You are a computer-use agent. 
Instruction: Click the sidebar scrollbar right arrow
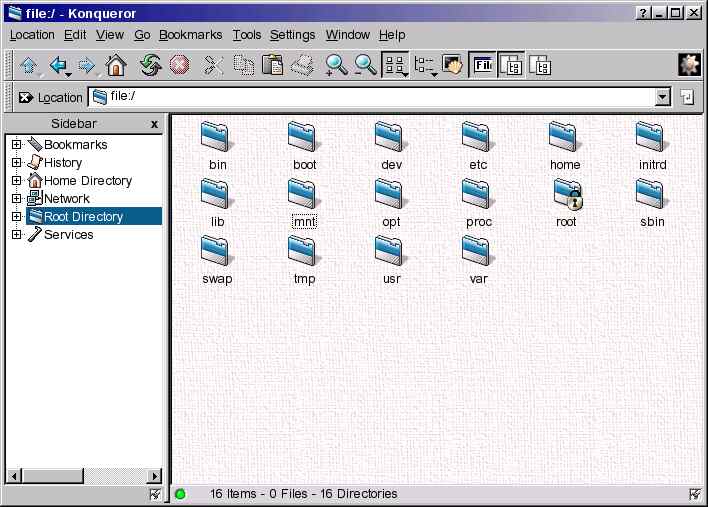(154, 476)
